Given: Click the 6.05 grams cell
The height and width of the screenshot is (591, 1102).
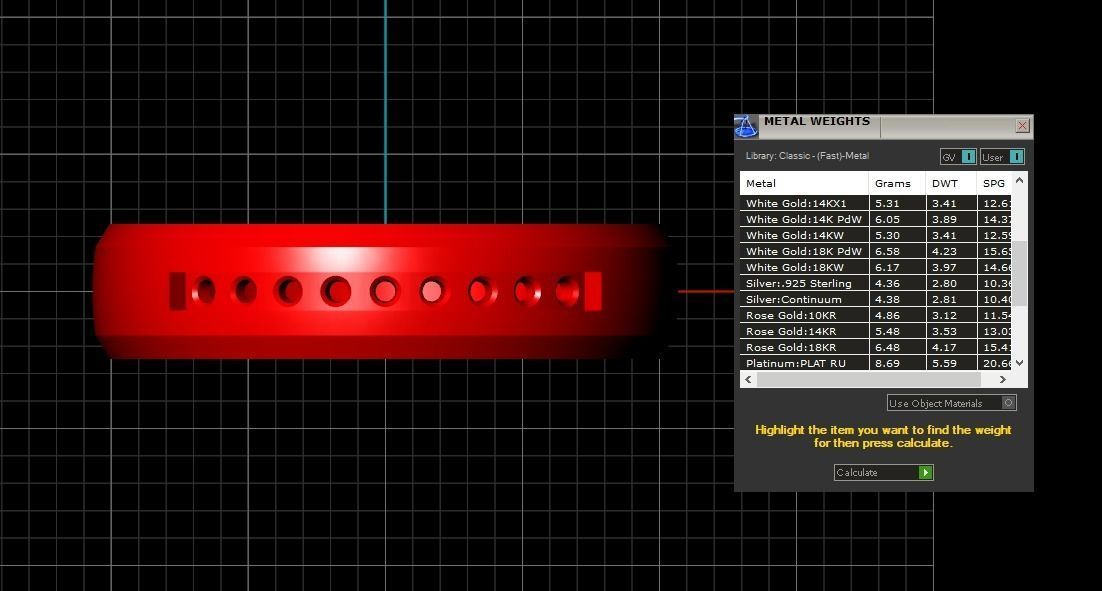Looking at the screenshot, I should [897, 219].
